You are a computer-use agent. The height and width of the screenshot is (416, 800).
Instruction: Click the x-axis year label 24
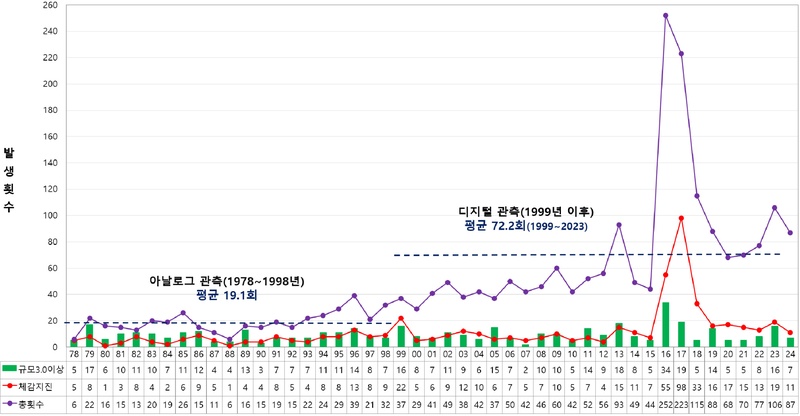[790, 353]
